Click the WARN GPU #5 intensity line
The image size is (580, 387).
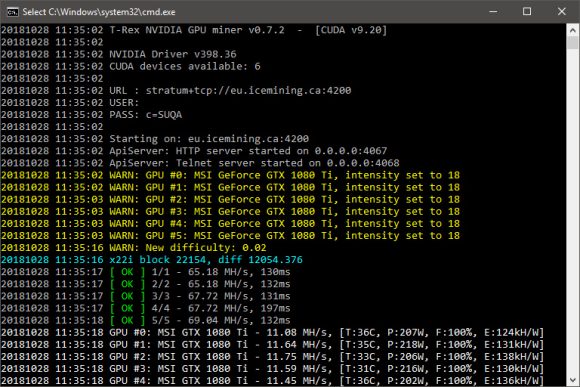[x=230, y=235]
